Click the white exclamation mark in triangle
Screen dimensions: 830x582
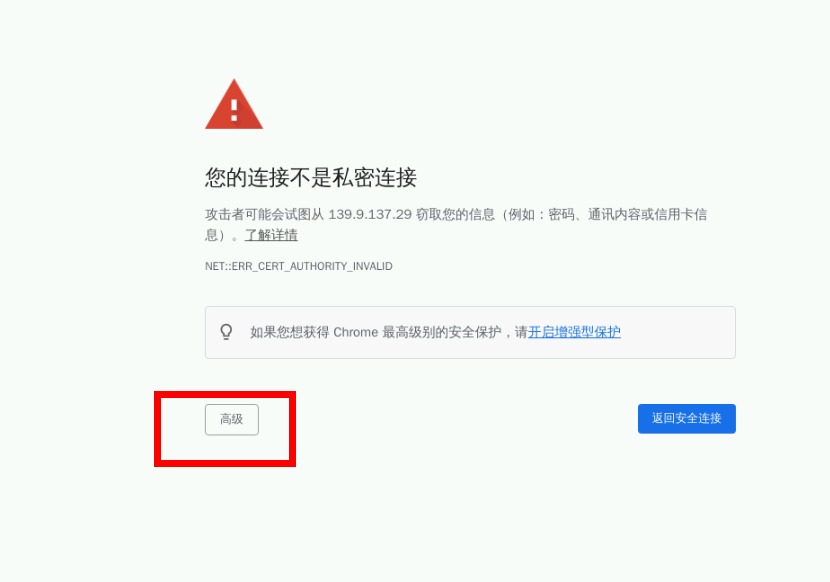(234, 110)
